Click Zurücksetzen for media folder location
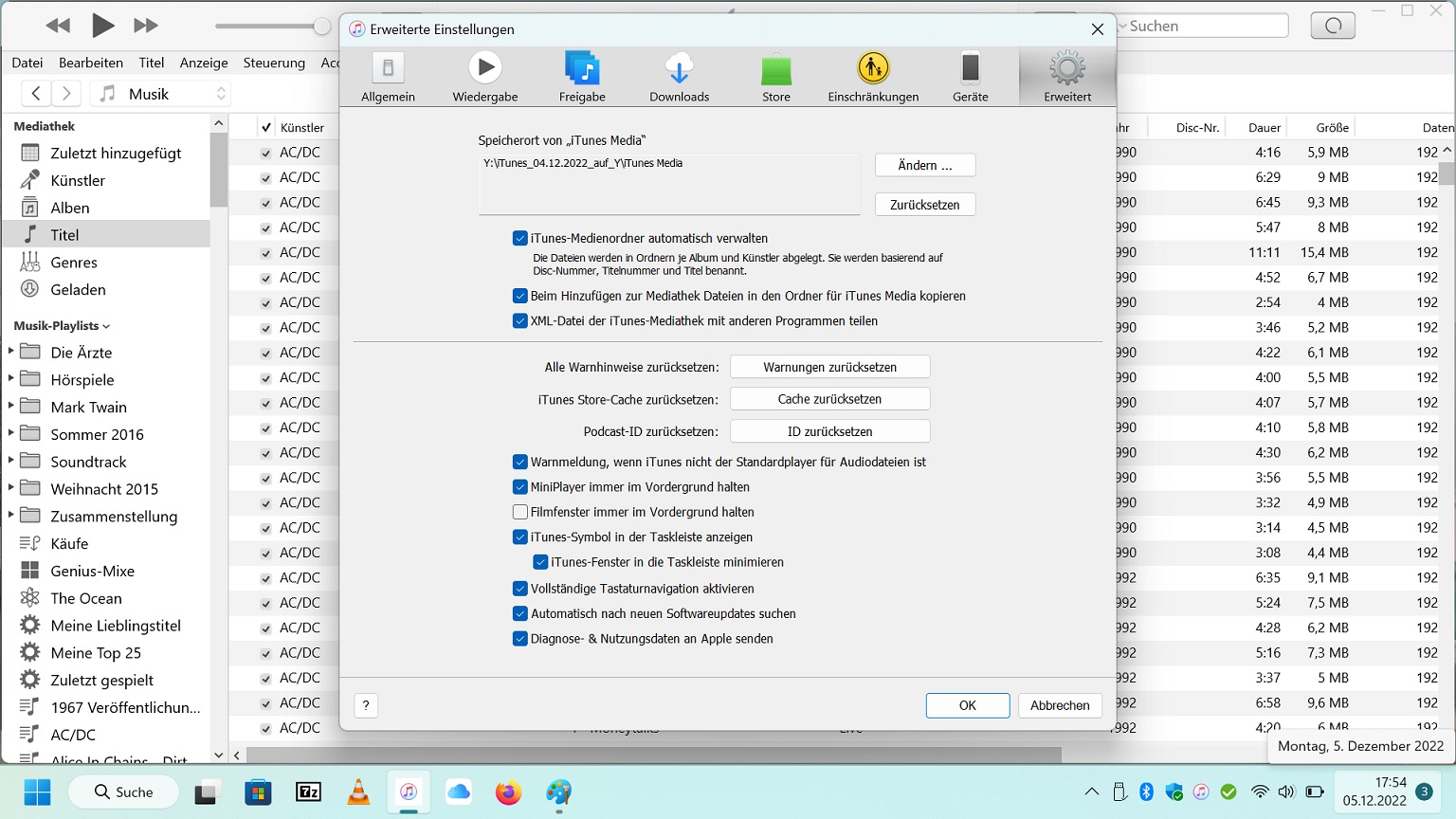Image resolution: width=1456 pixels, height=819 pixels. coord(925,205)
